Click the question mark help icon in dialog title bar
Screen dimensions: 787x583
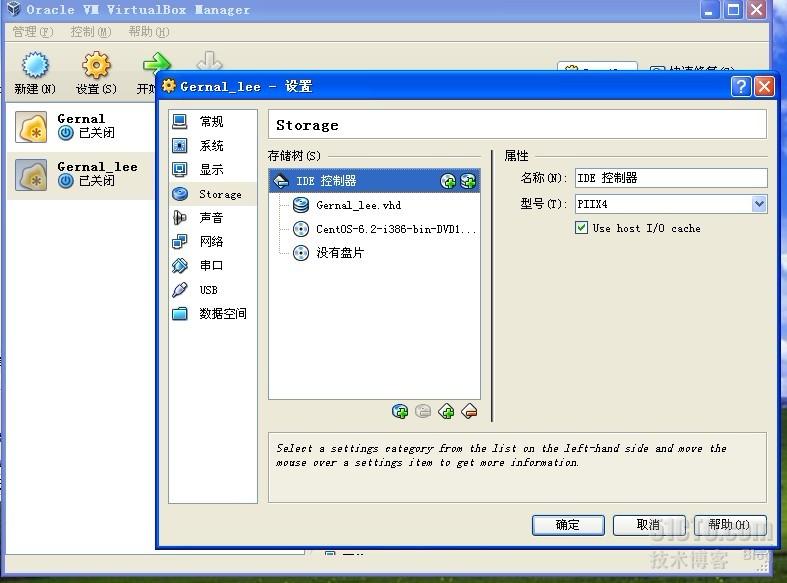pyautogui.click(x=741, y=87)
